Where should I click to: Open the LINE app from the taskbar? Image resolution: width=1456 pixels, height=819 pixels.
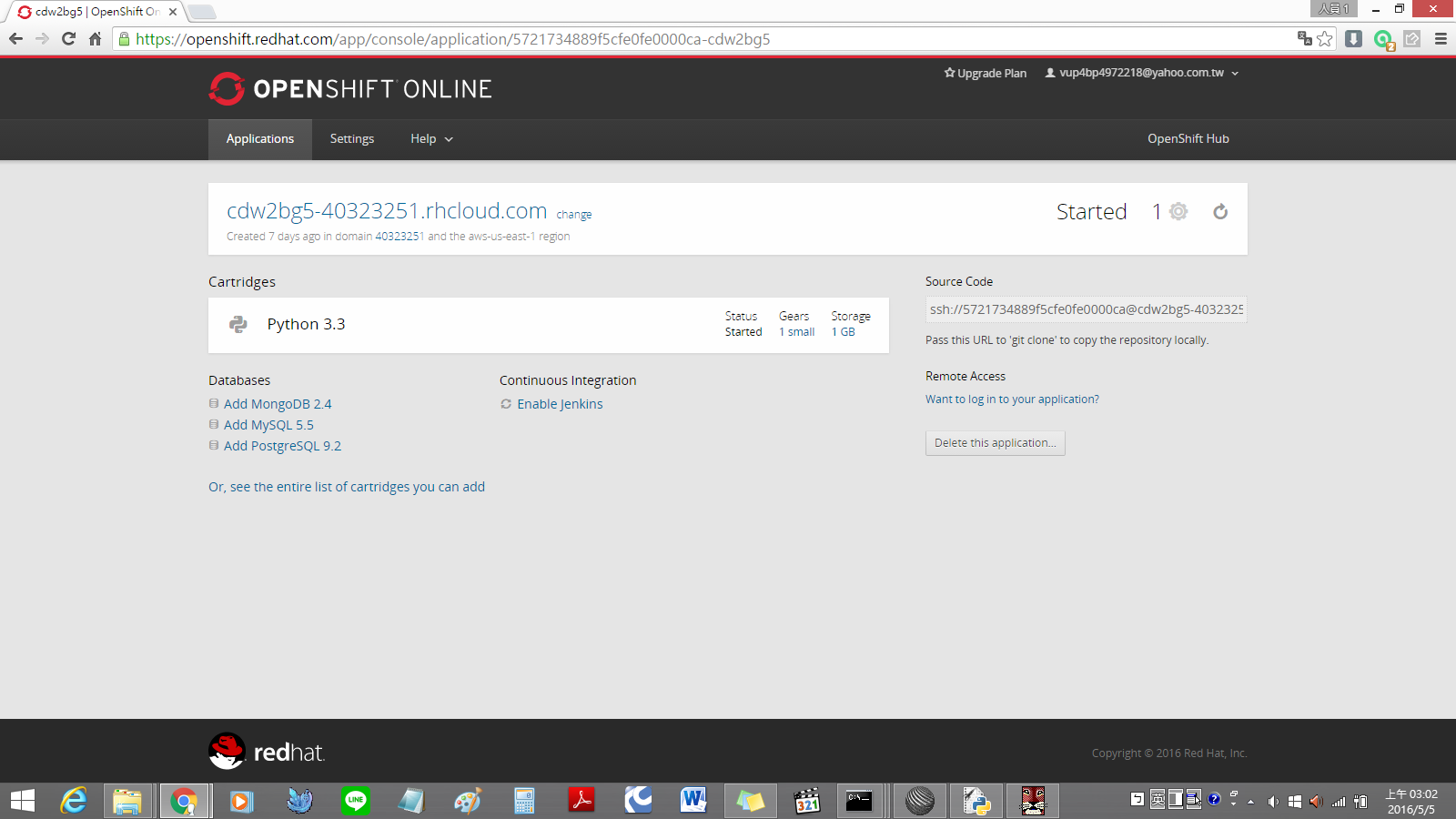[355, 801]
